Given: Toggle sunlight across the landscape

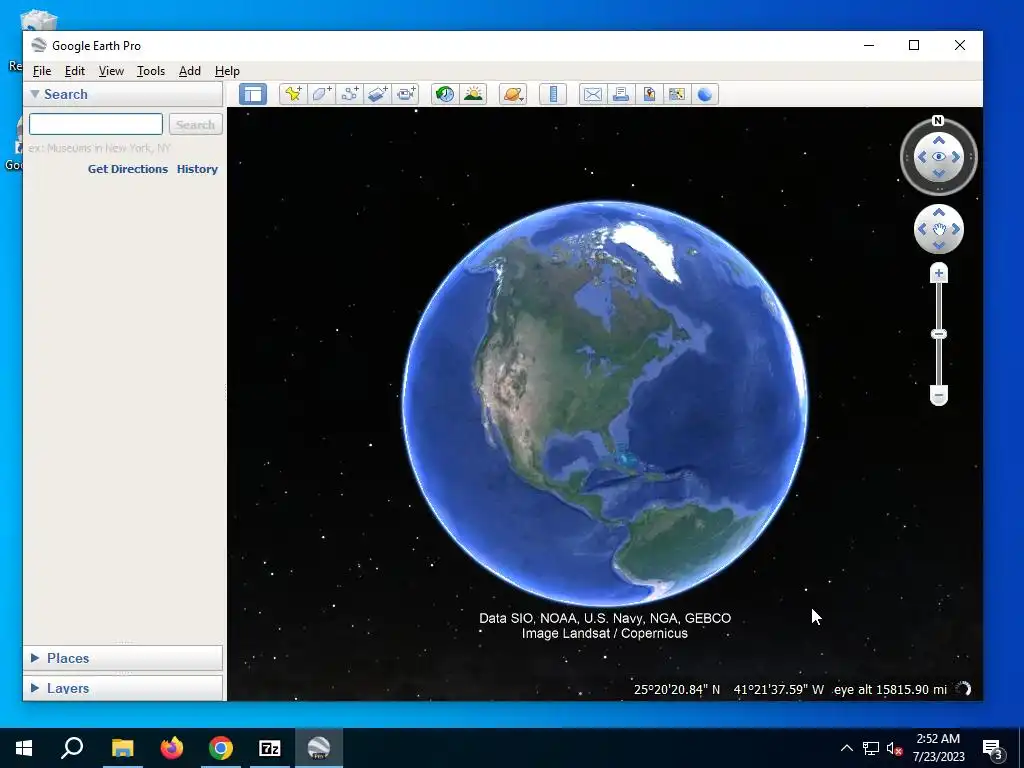Looking at the screenshot, I should pyautogui.click(x=473, y=94).
